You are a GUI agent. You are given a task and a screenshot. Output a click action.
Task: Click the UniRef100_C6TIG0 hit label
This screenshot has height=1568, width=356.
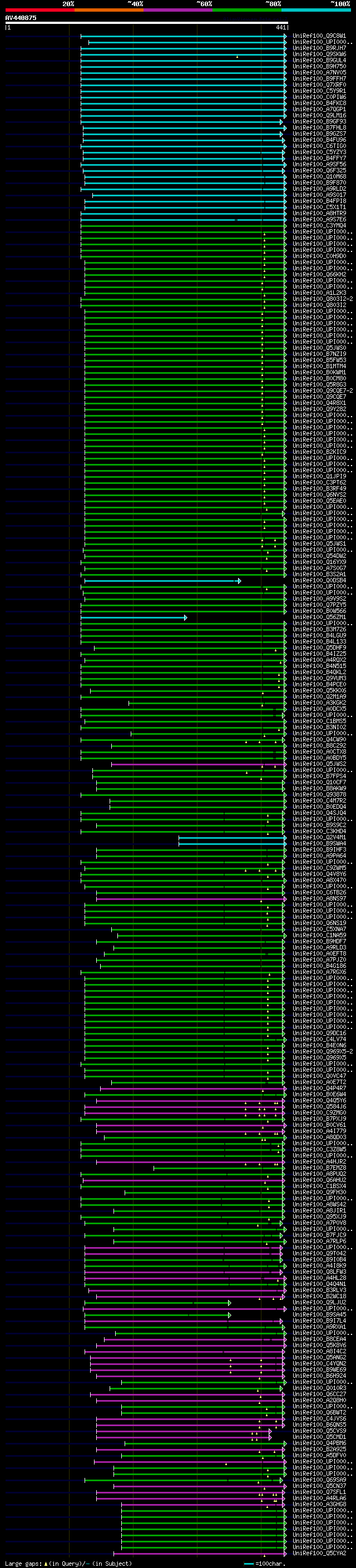[x=319, y=146]
